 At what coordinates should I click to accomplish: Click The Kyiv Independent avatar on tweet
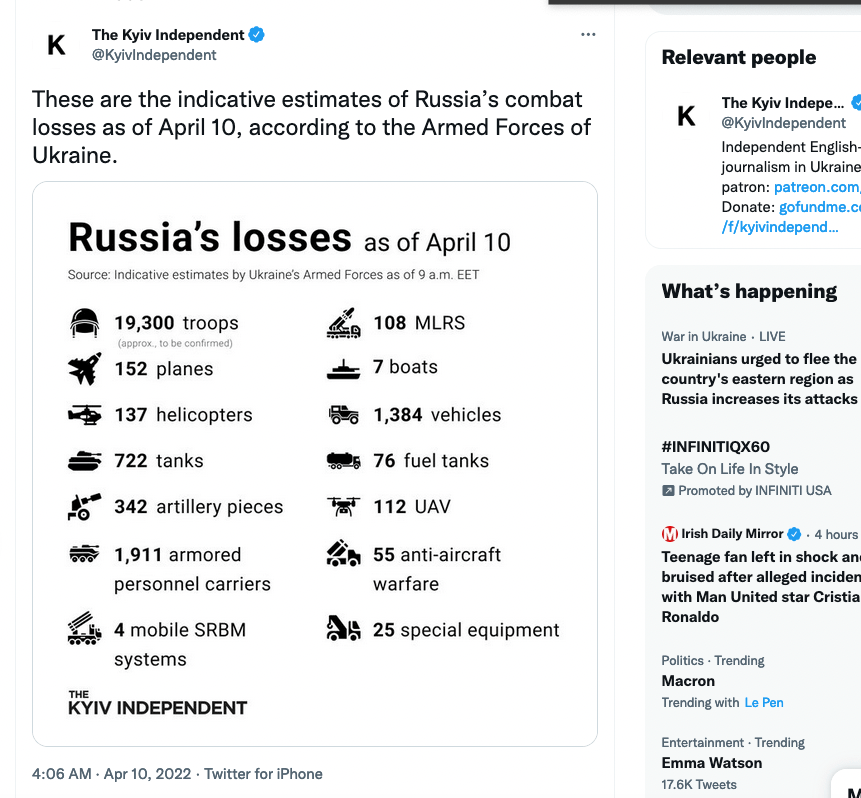(x=57, y=45)
